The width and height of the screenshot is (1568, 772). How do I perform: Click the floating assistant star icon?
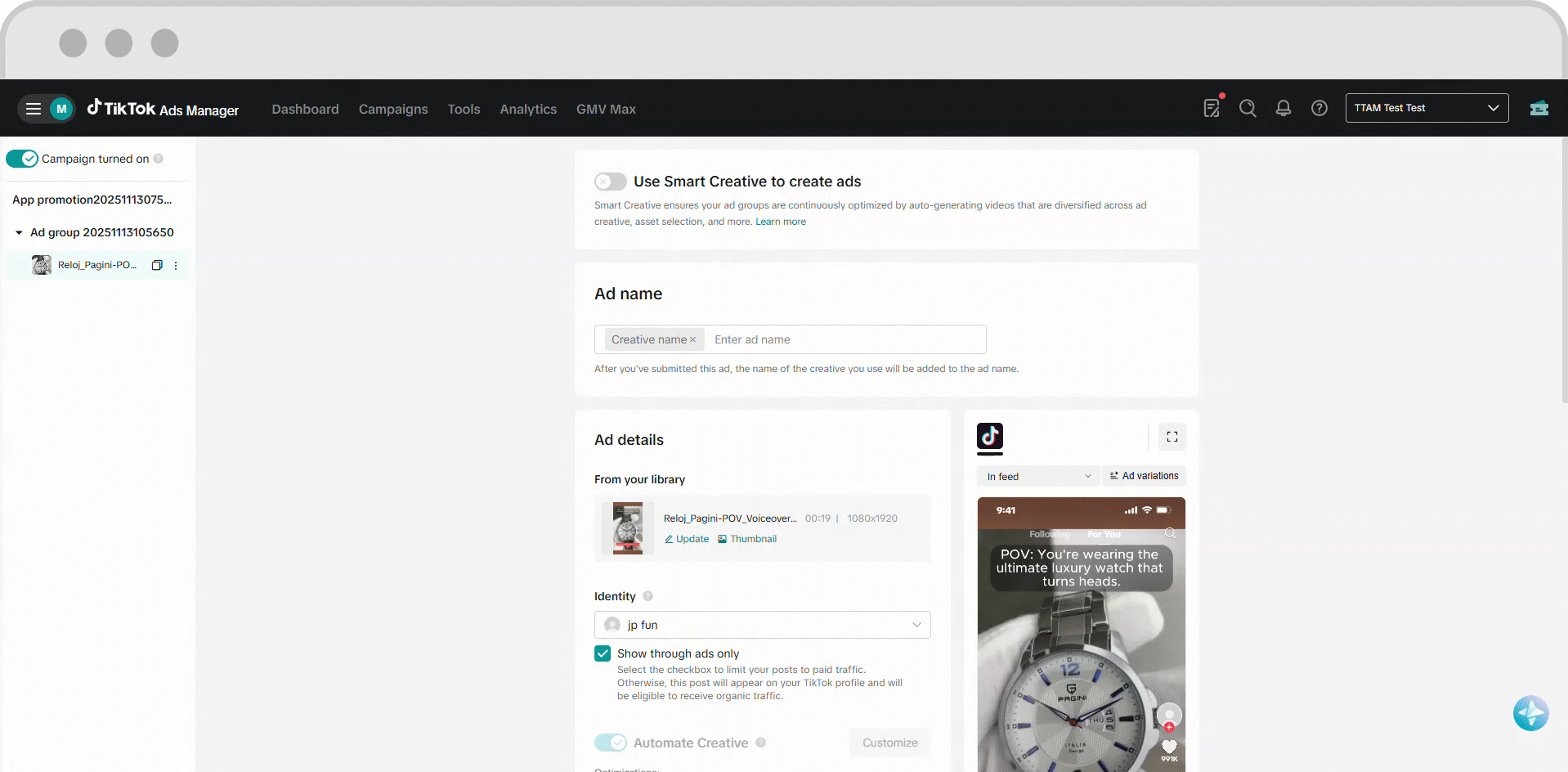[1530, 713]
